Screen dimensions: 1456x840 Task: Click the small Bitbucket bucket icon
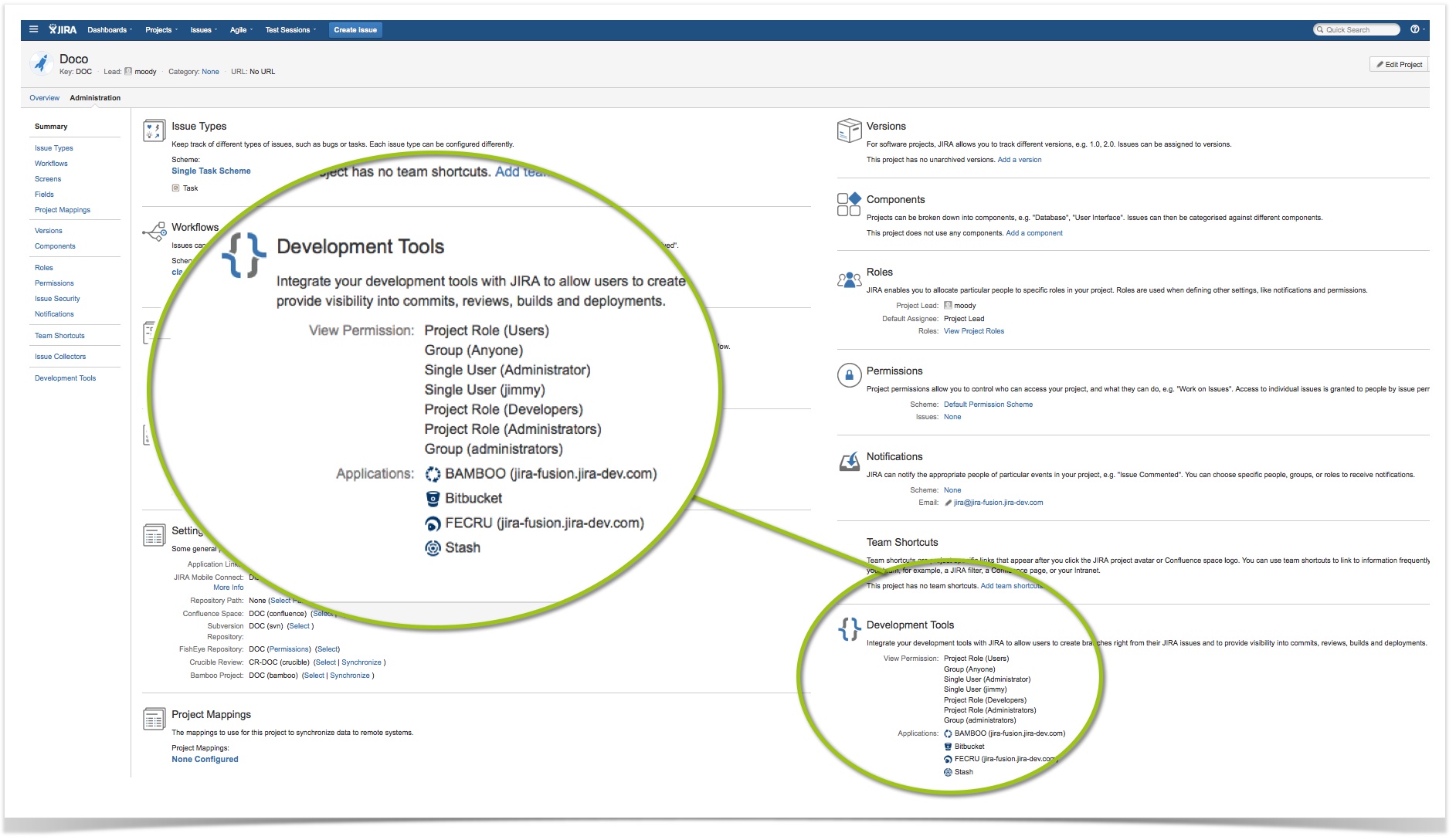(x=948, y=747)
